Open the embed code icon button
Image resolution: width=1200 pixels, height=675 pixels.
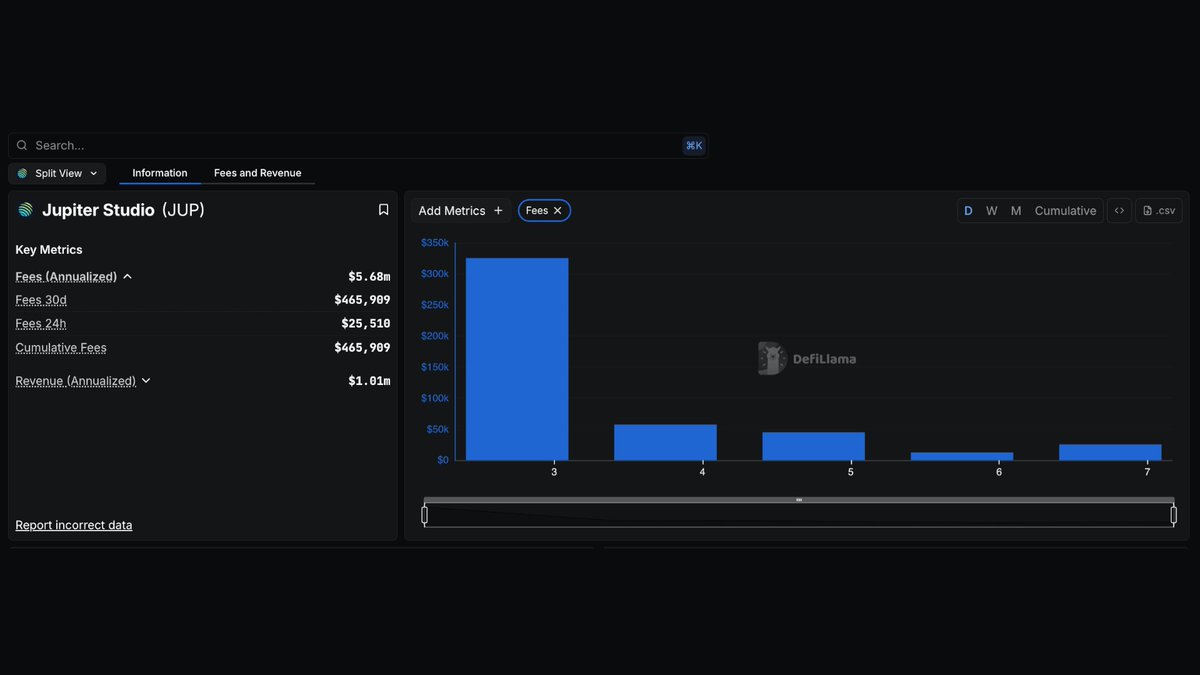coord(1119,211)
